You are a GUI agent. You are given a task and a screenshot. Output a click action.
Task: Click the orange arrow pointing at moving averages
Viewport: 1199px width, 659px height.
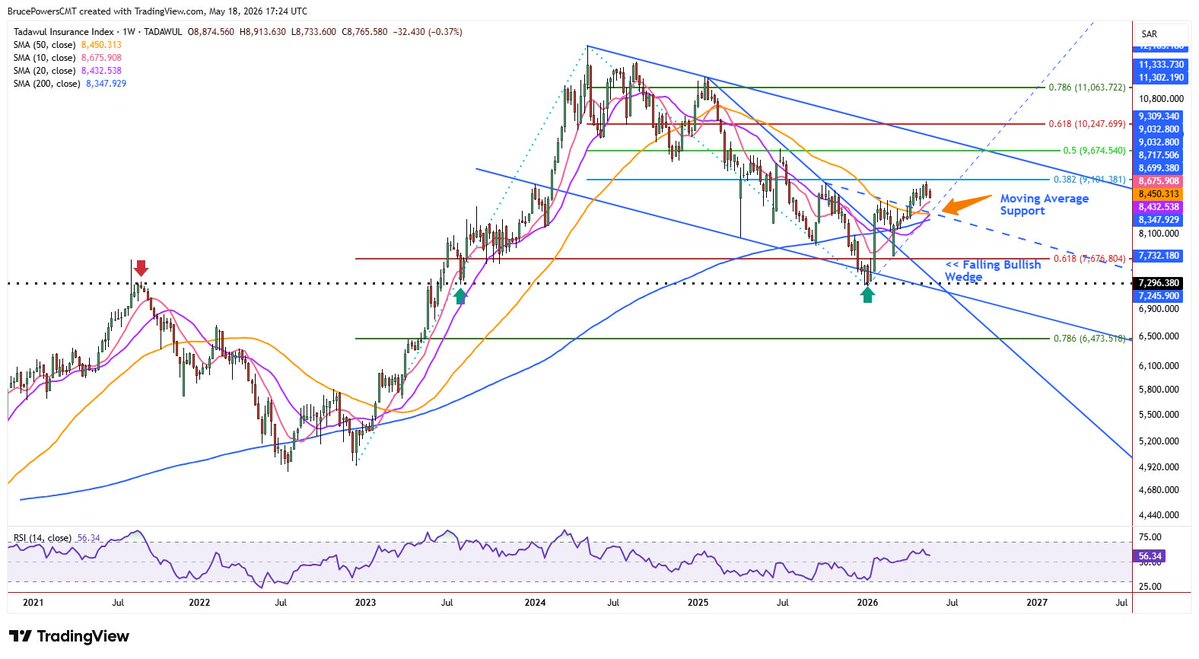(966, 203)
